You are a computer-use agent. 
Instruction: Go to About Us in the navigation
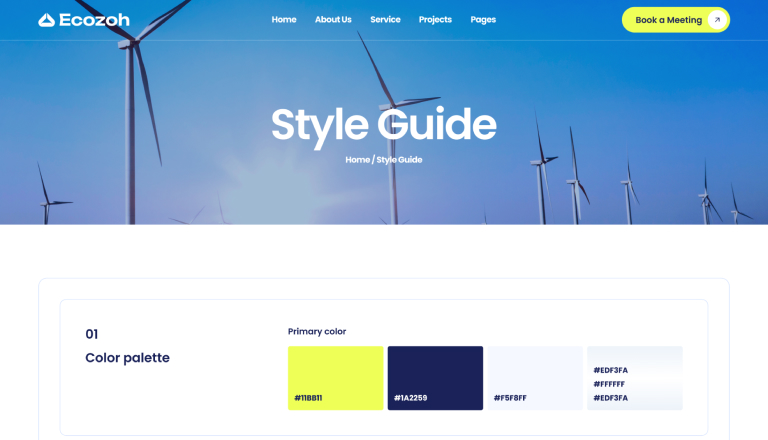coord(333,20)
